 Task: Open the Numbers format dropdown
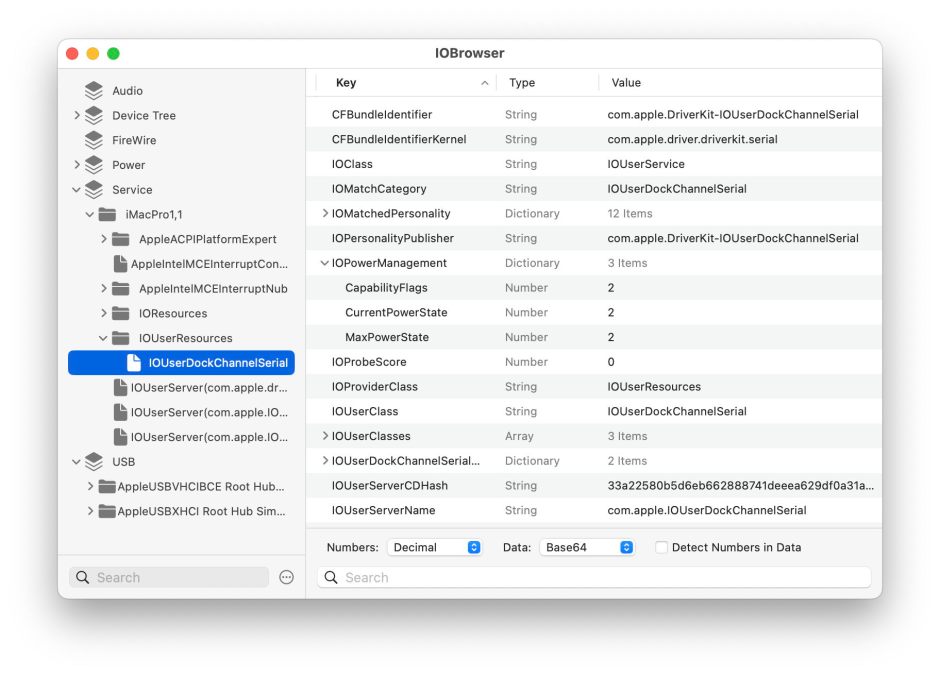434,548
